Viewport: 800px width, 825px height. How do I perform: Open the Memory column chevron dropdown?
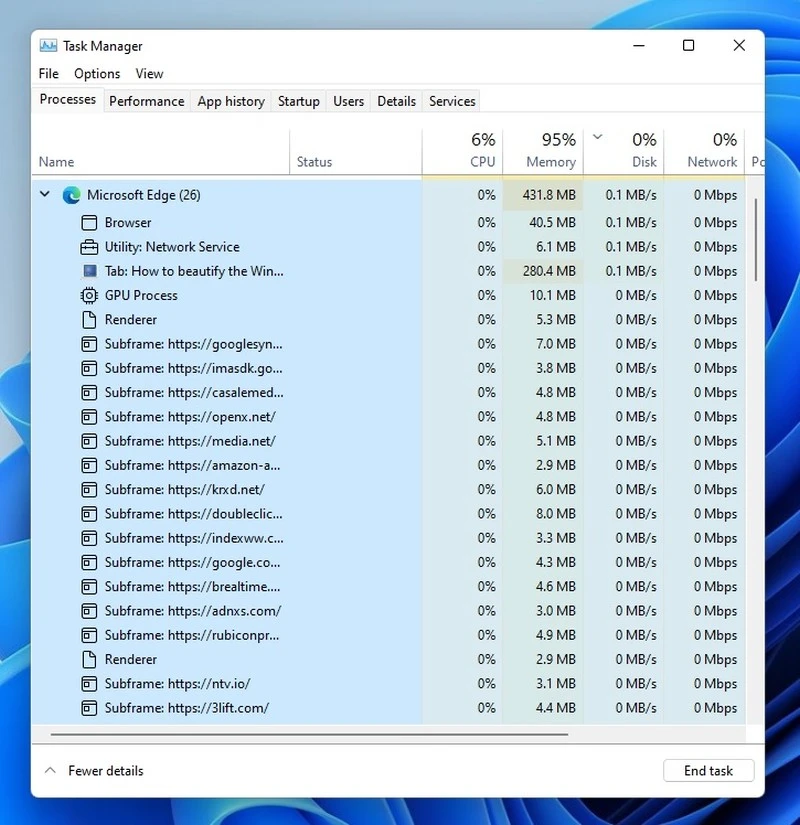click(597, 139)
